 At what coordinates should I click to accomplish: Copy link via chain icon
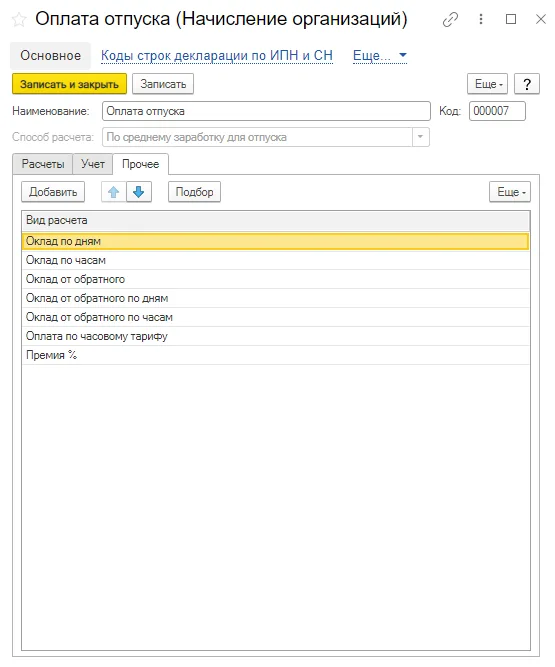450,20
